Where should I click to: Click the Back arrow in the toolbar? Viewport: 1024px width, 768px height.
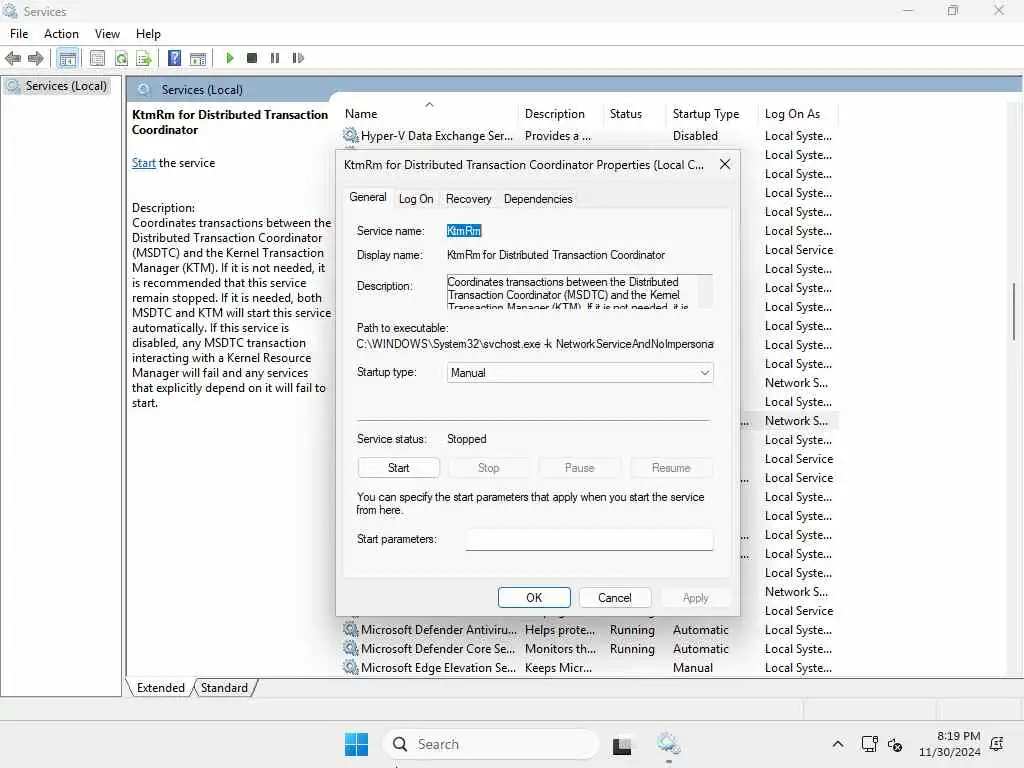click(13, 58)
